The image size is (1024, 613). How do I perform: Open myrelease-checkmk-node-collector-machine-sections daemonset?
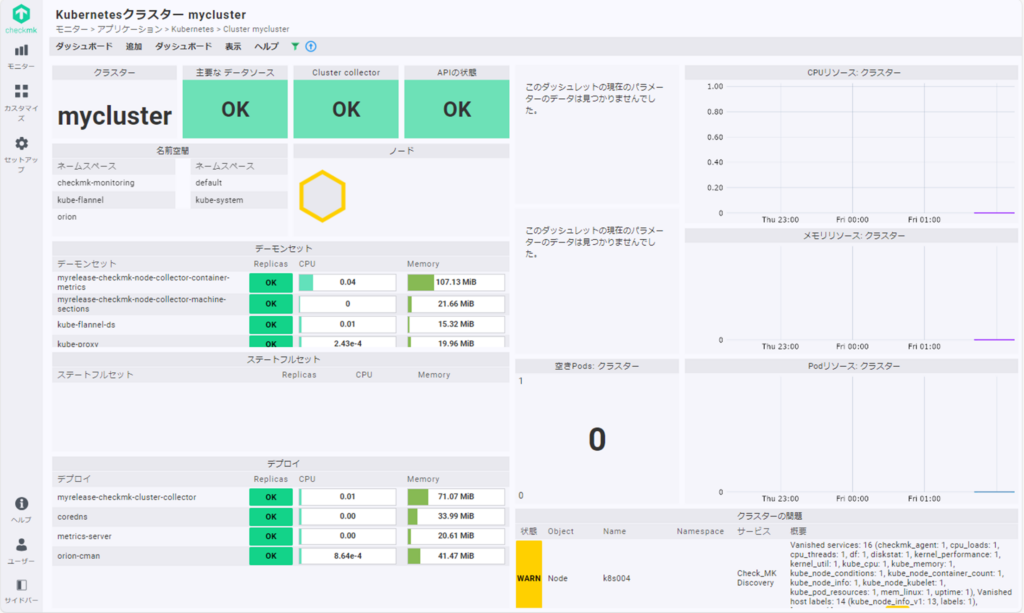[142, 304]
